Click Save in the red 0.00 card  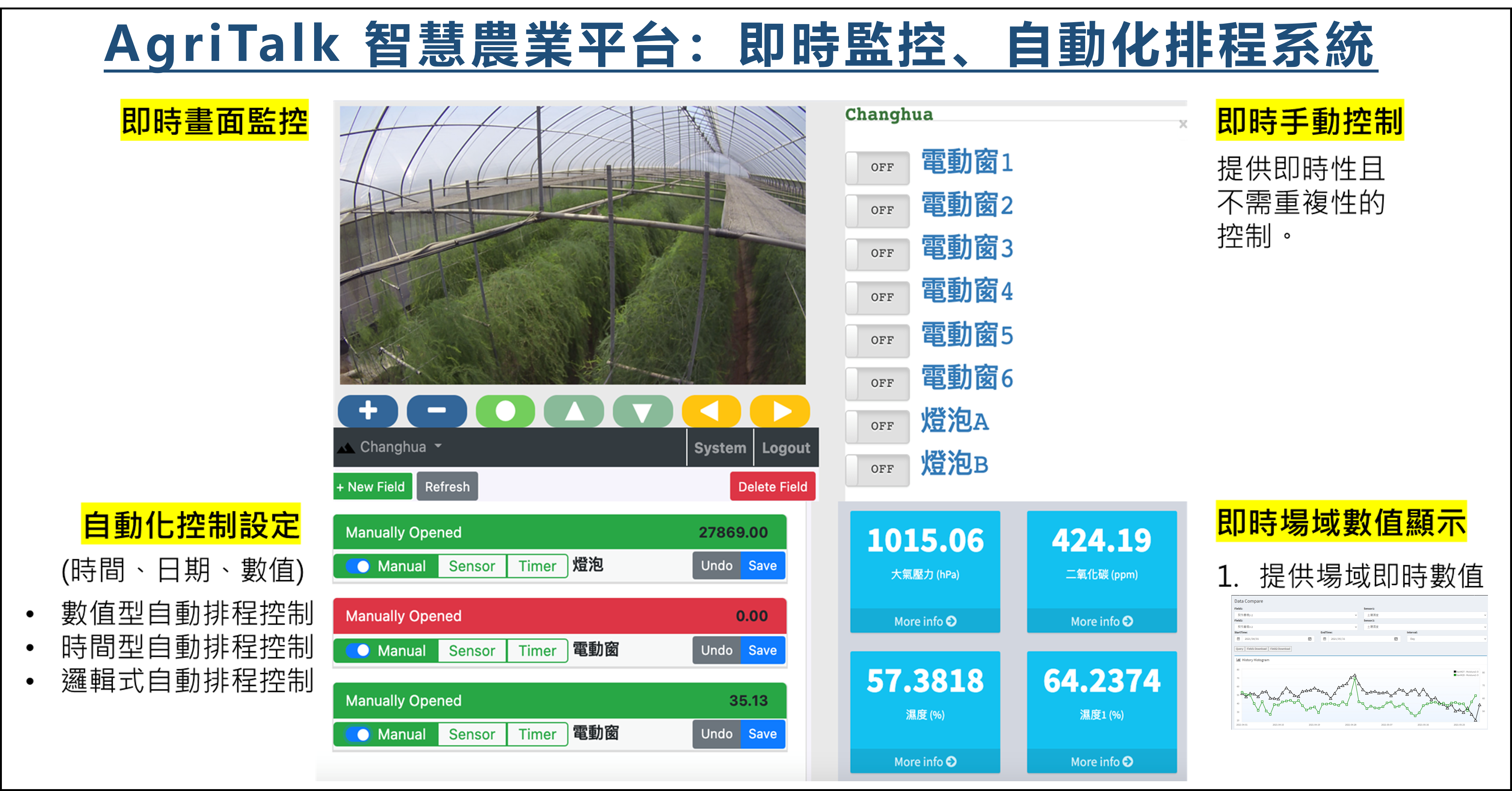[x=762, y=650]
